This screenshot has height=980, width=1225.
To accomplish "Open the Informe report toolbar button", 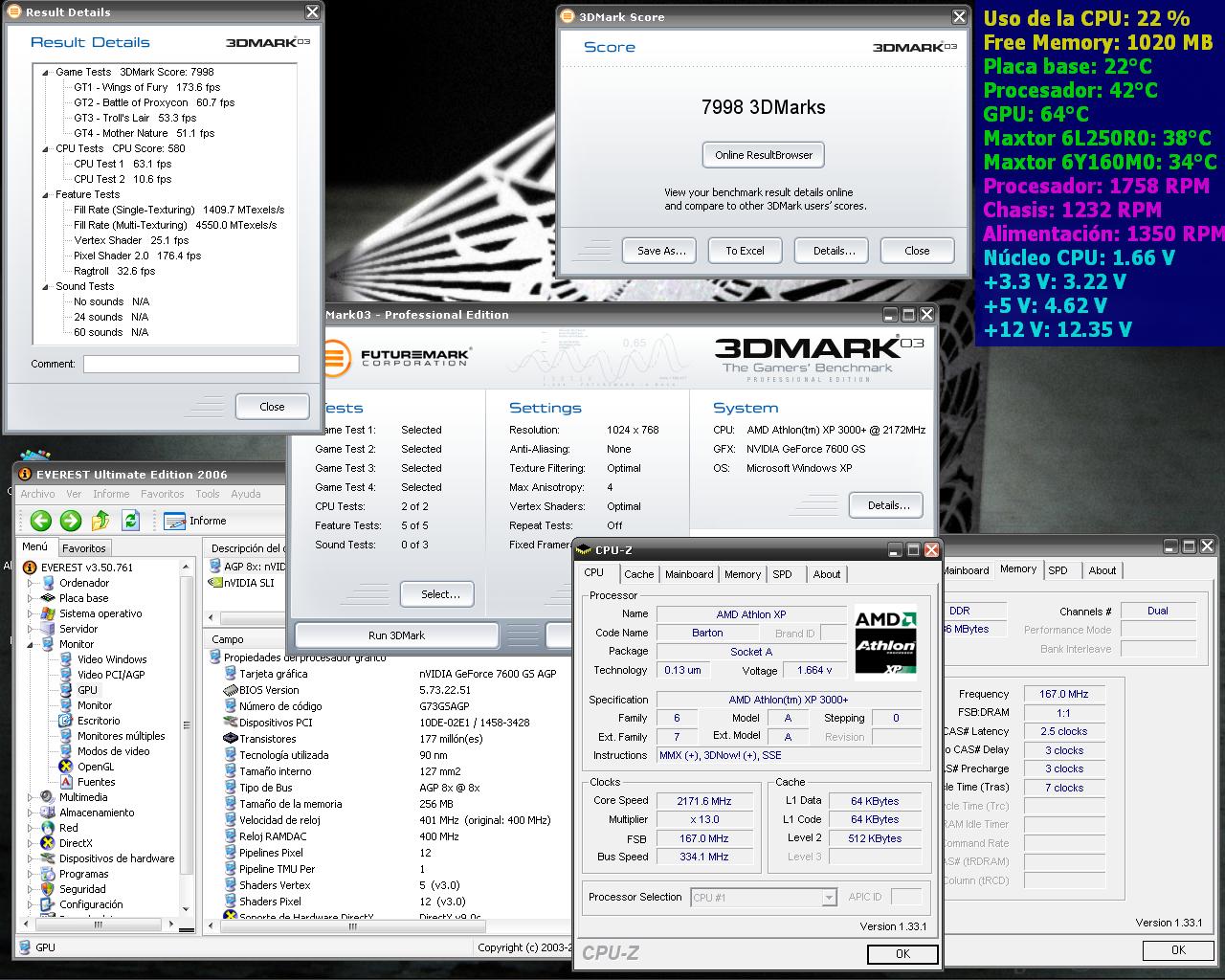I will point(196,521).
